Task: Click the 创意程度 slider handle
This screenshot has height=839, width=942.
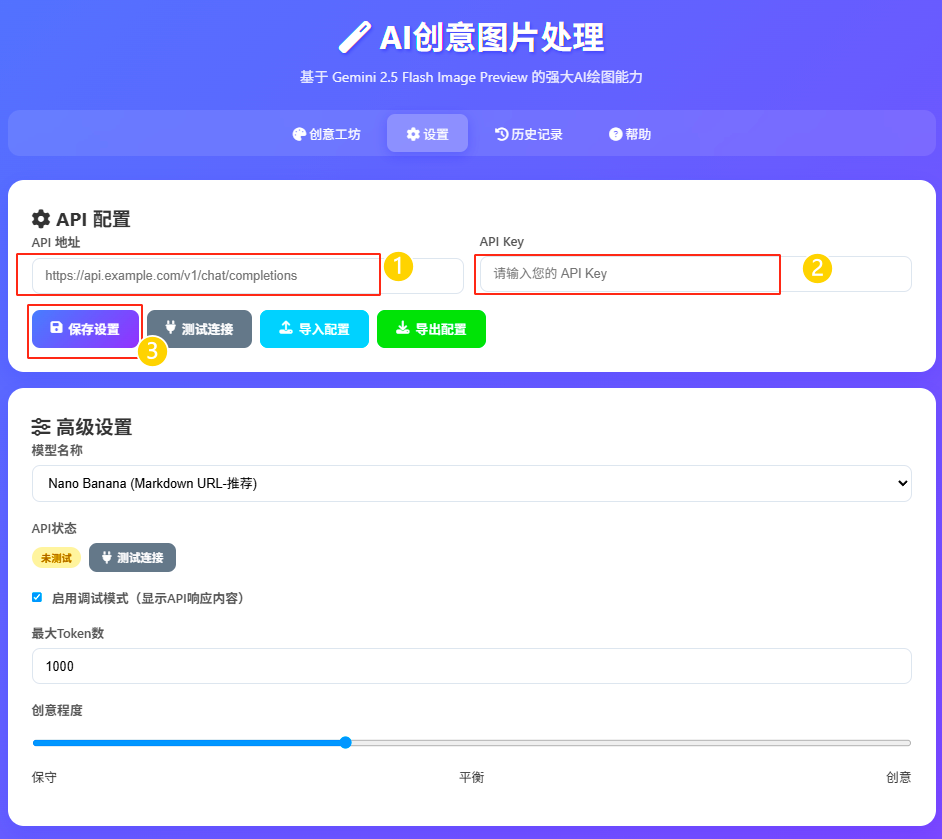Action: 345,742
